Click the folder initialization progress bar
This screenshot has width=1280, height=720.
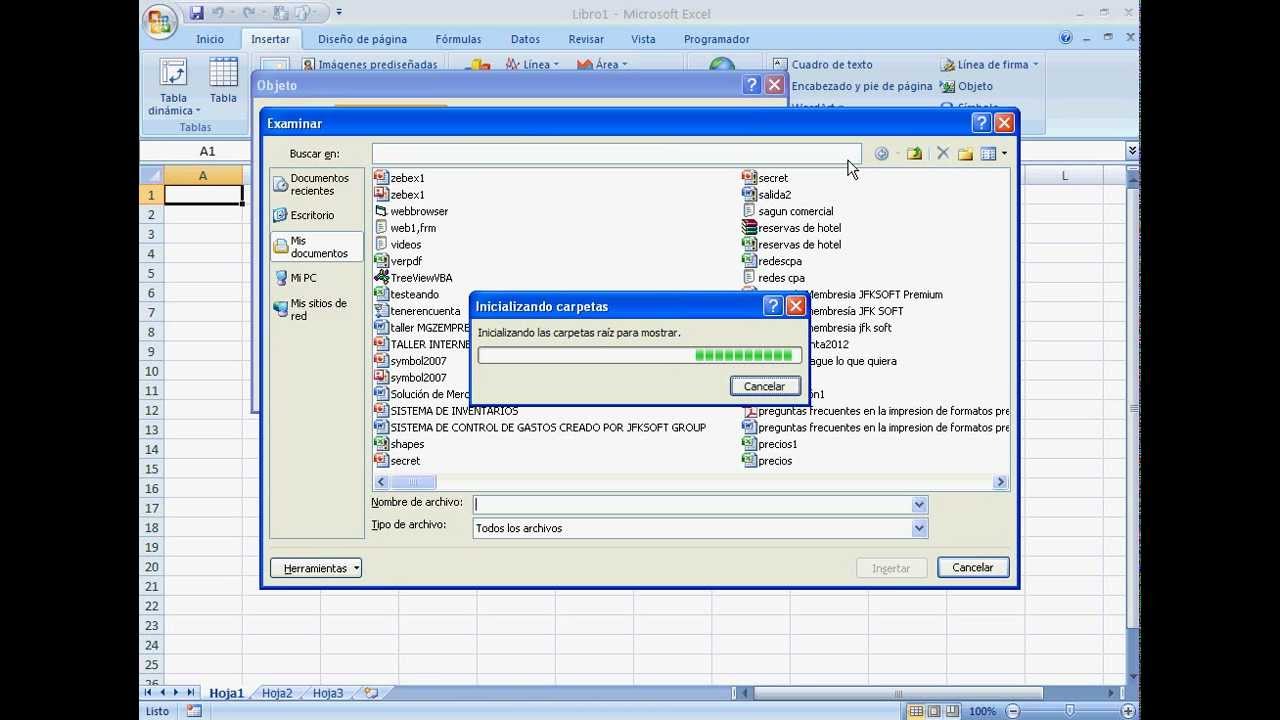pos(639,355)
